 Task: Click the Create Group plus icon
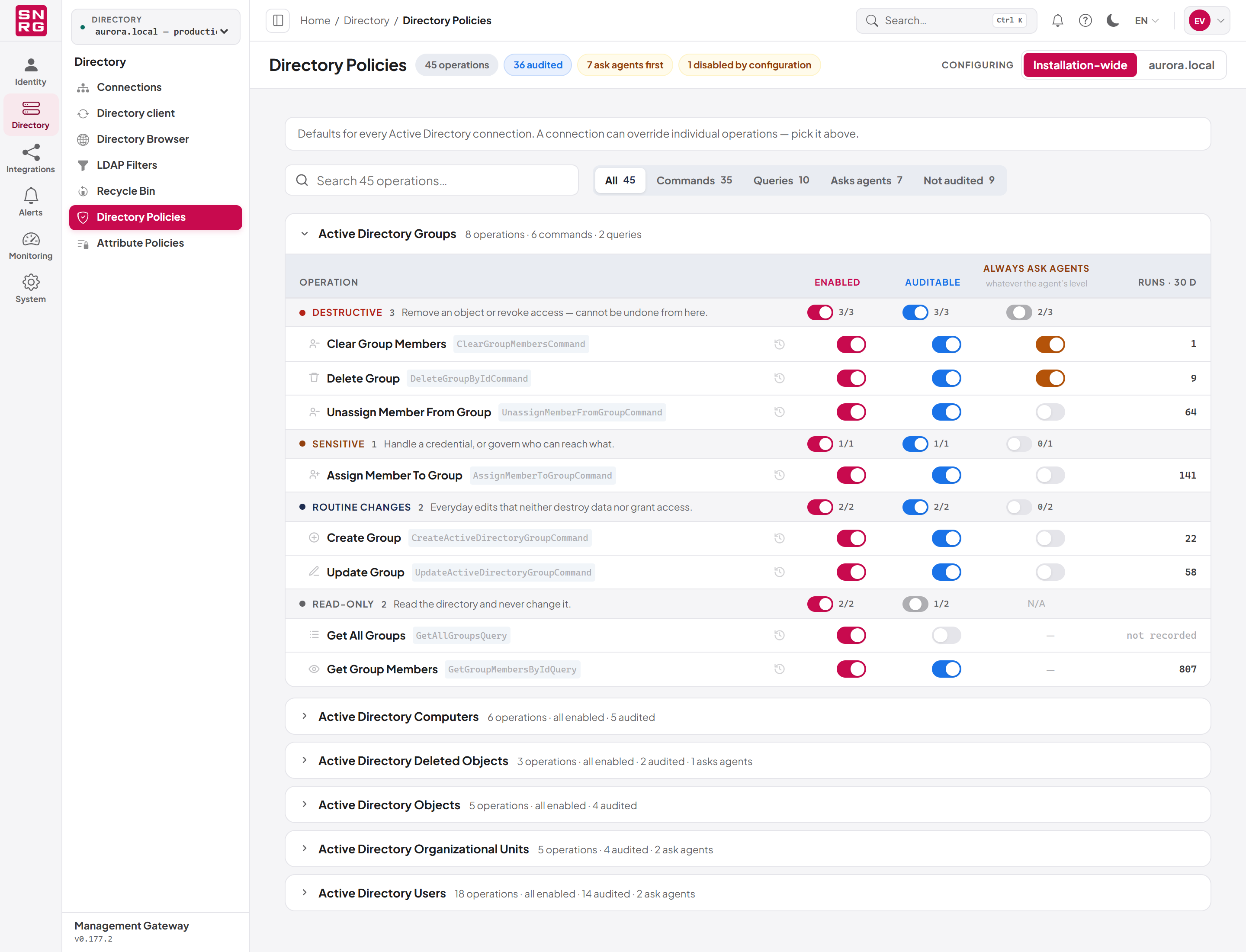click(x=314, y=537)
